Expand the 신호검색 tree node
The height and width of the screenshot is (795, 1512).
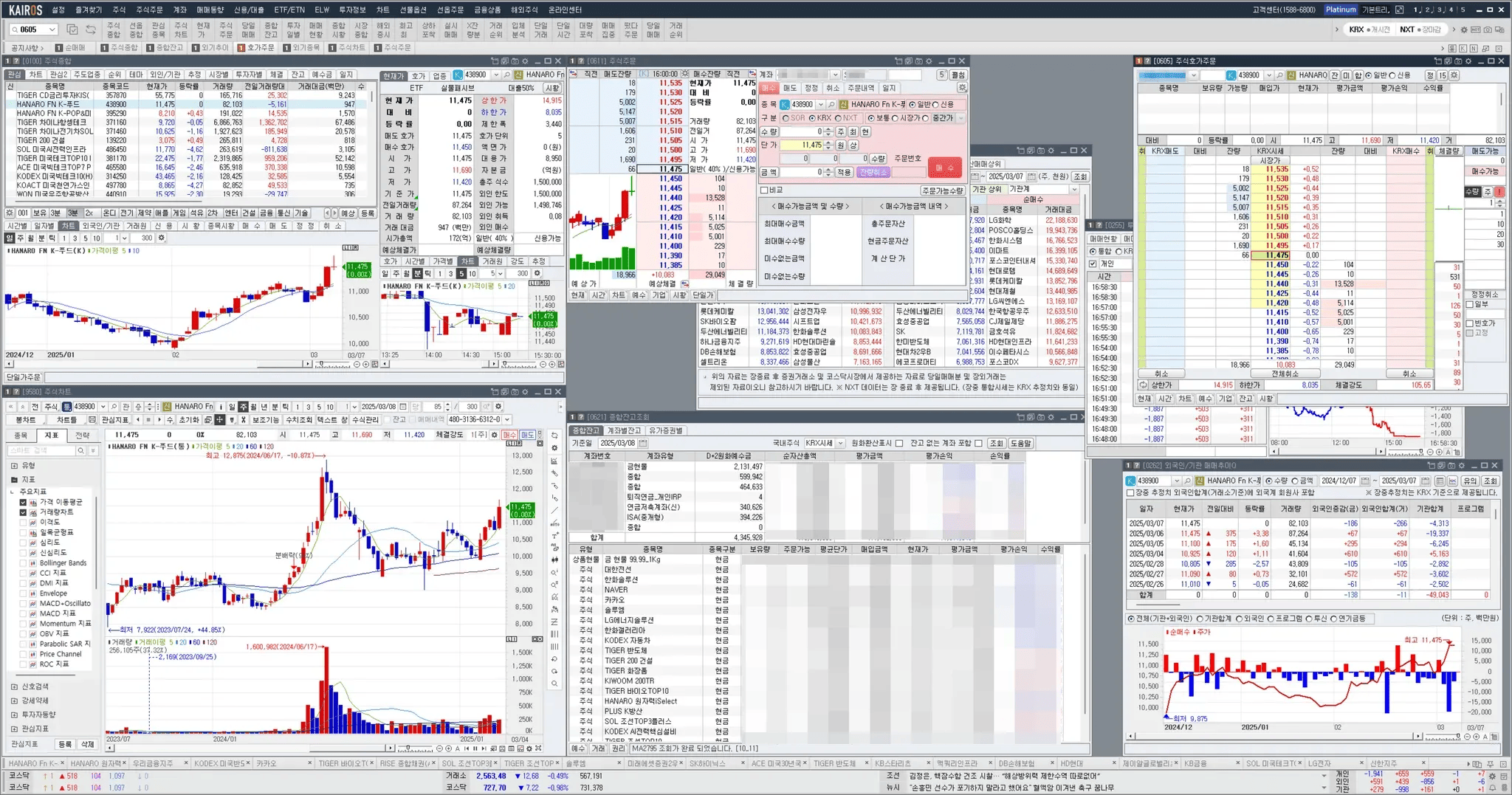(x=14, y=686)
